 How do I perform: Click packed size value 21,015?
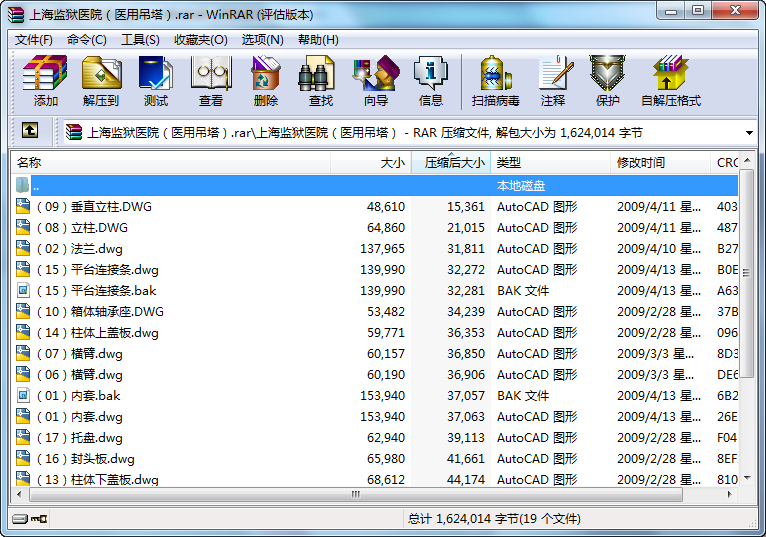pos(466,228)
